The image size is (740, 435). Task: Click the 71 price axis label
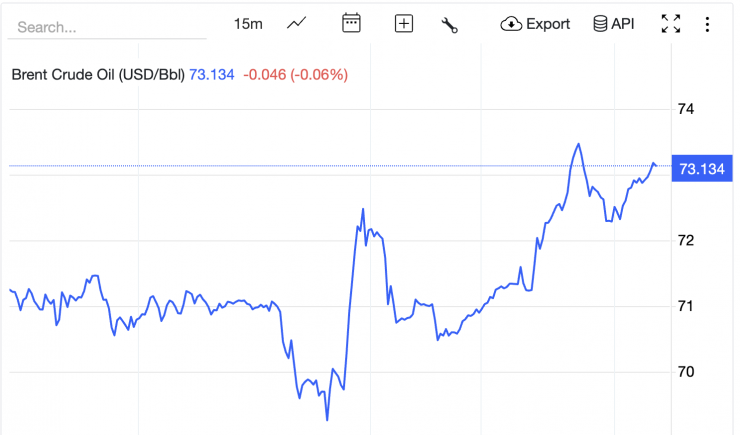[687, 306]
